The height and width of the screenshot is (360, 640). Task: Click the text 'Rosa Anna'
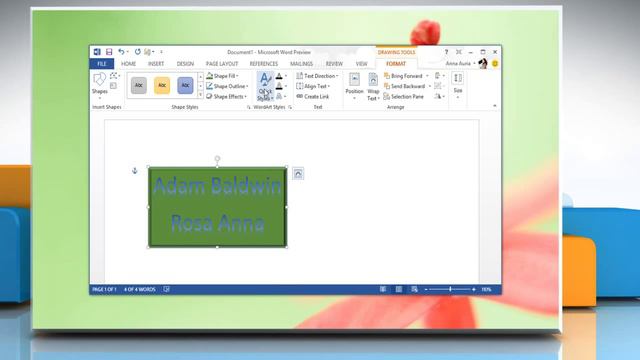(218, 223)
